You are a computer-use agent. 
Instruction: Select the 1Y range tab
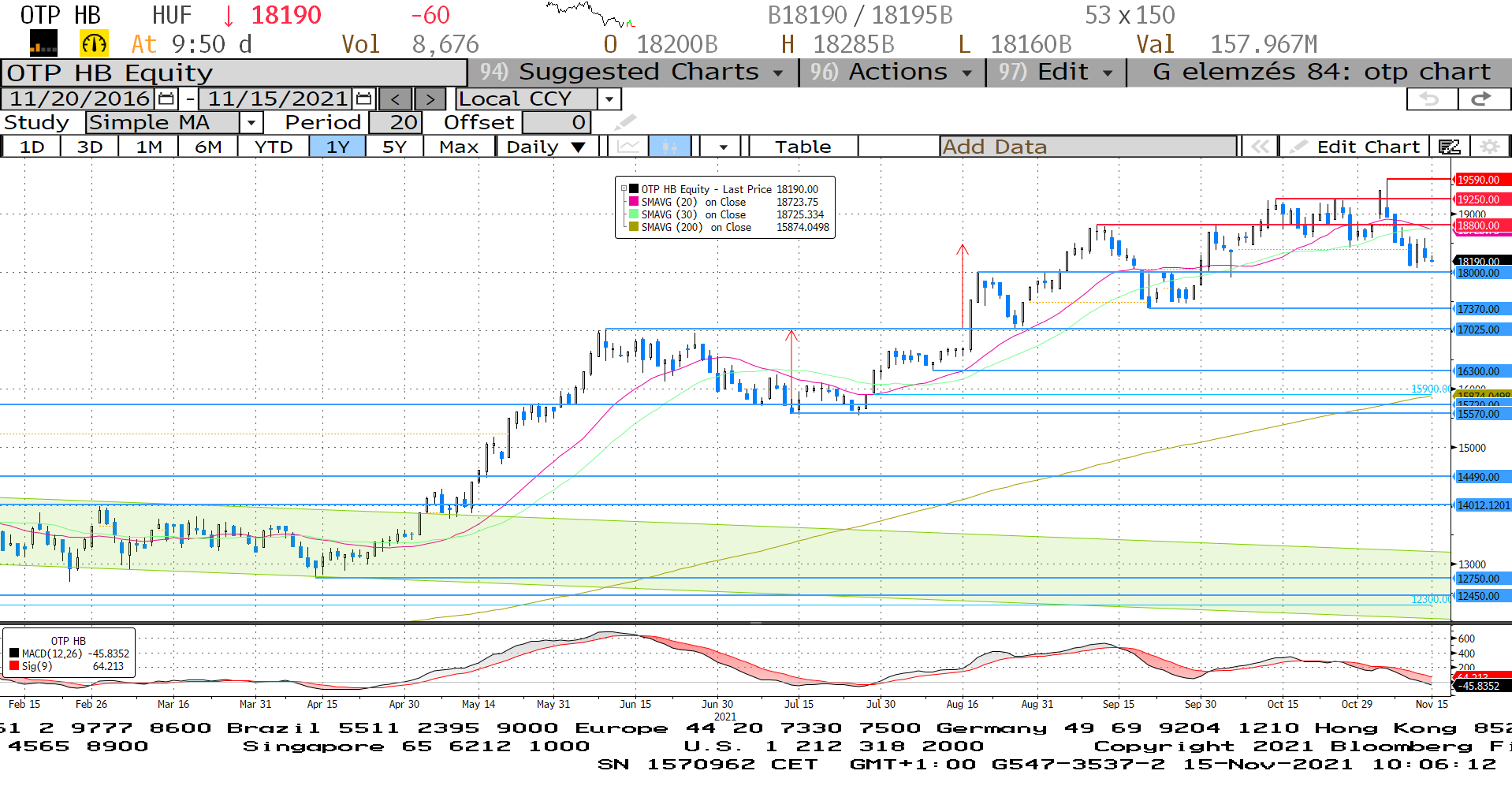[337, 147]
